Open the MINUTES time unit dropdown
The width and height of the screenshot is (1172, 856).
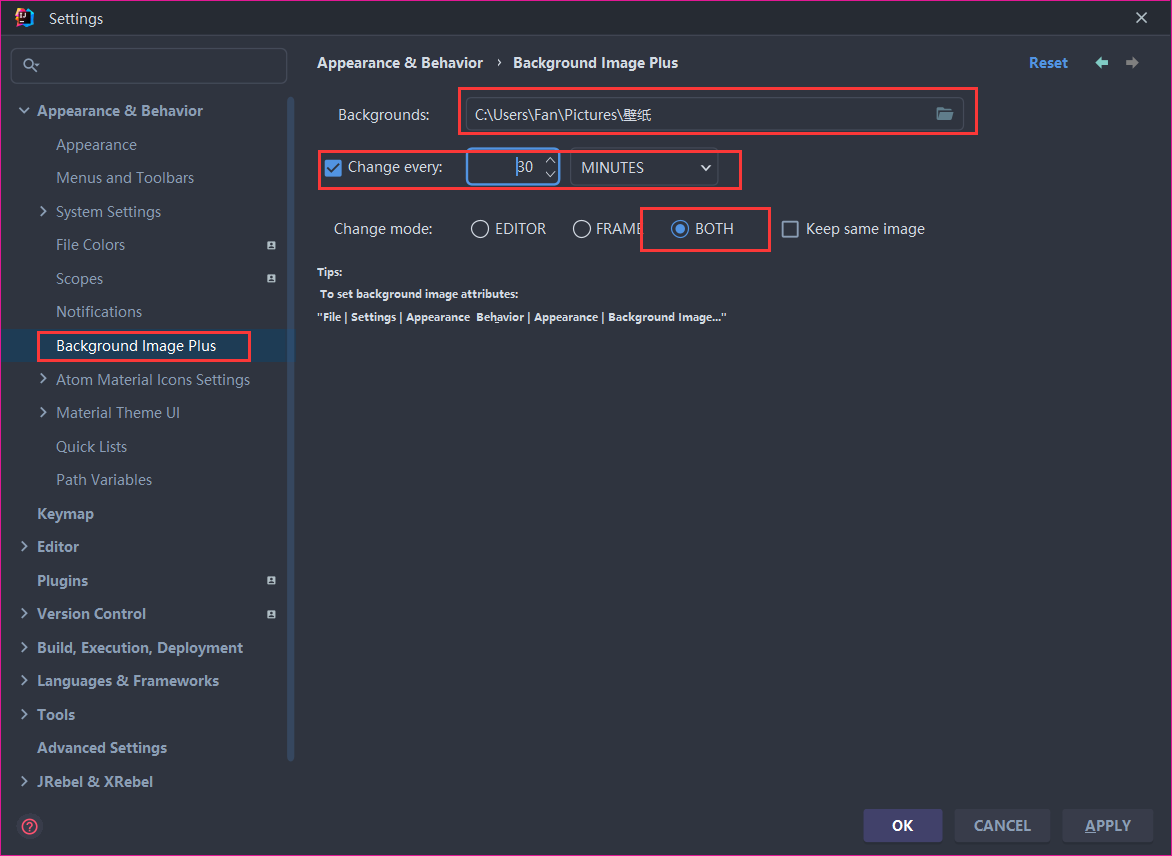644,167
